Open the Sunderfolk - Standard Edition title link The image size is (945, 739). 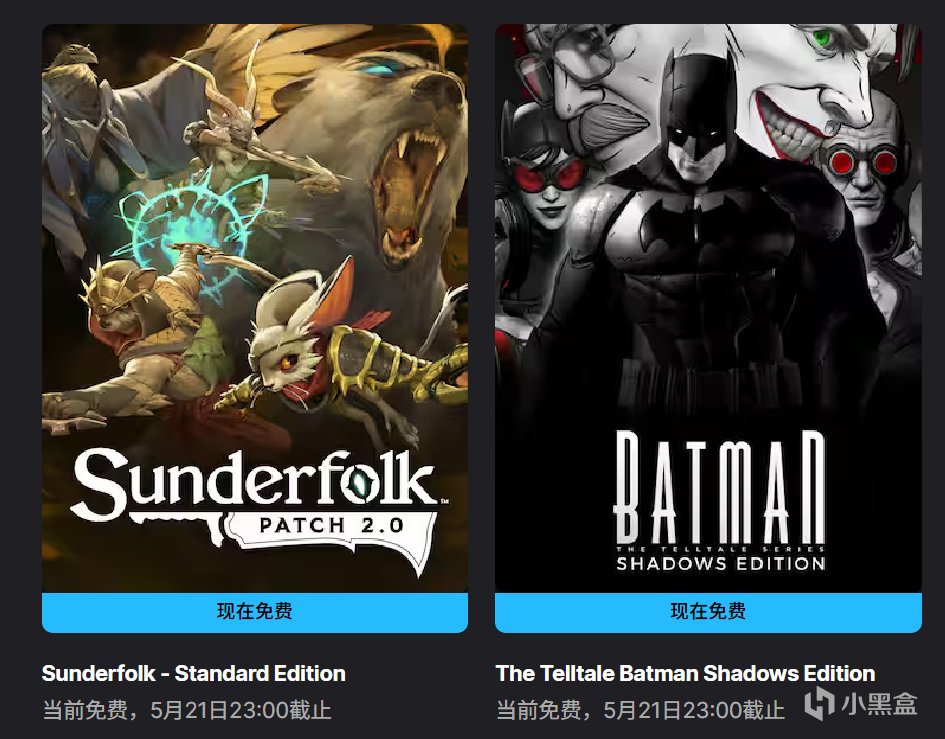click(193, 673)
